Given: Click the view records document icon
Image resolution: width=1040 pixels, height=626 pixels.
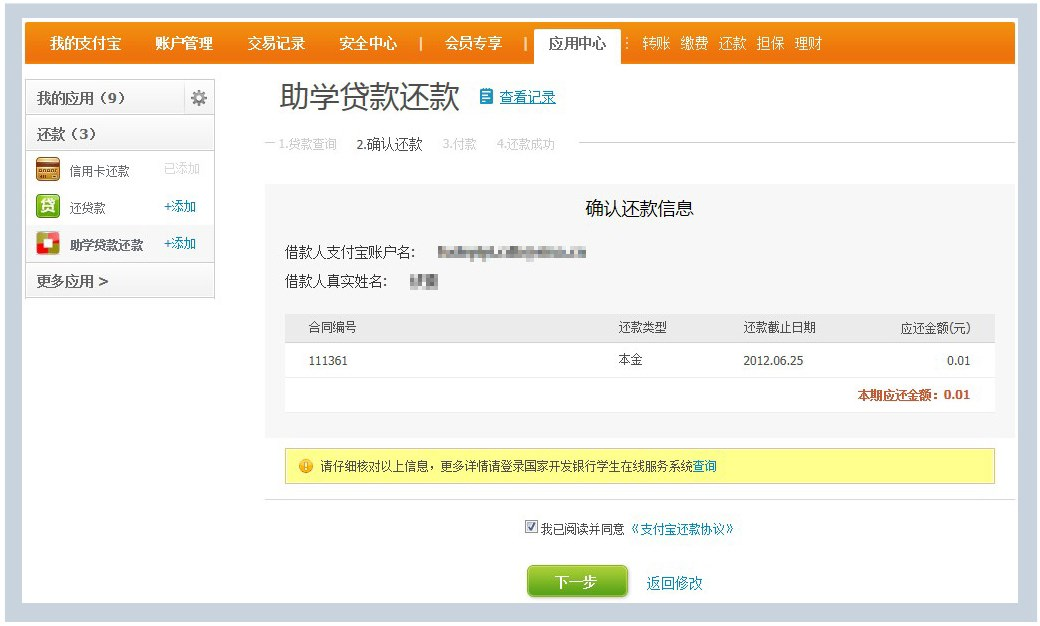Looking at the screenshot, I should click(486, 97).
